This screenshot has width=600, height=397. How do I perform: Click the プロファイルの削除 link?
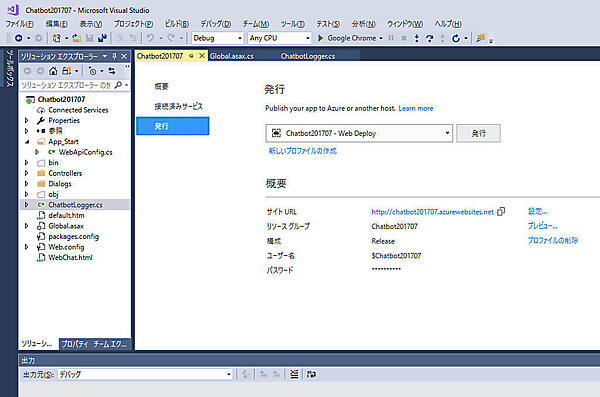(553, 240)
